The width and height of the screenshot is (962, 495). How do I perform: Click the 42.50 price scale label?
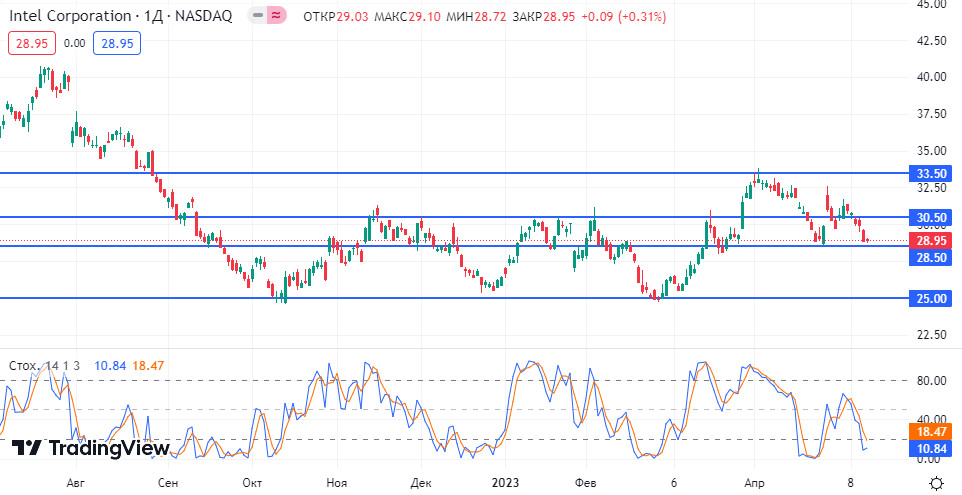click(x=930, y=40)
